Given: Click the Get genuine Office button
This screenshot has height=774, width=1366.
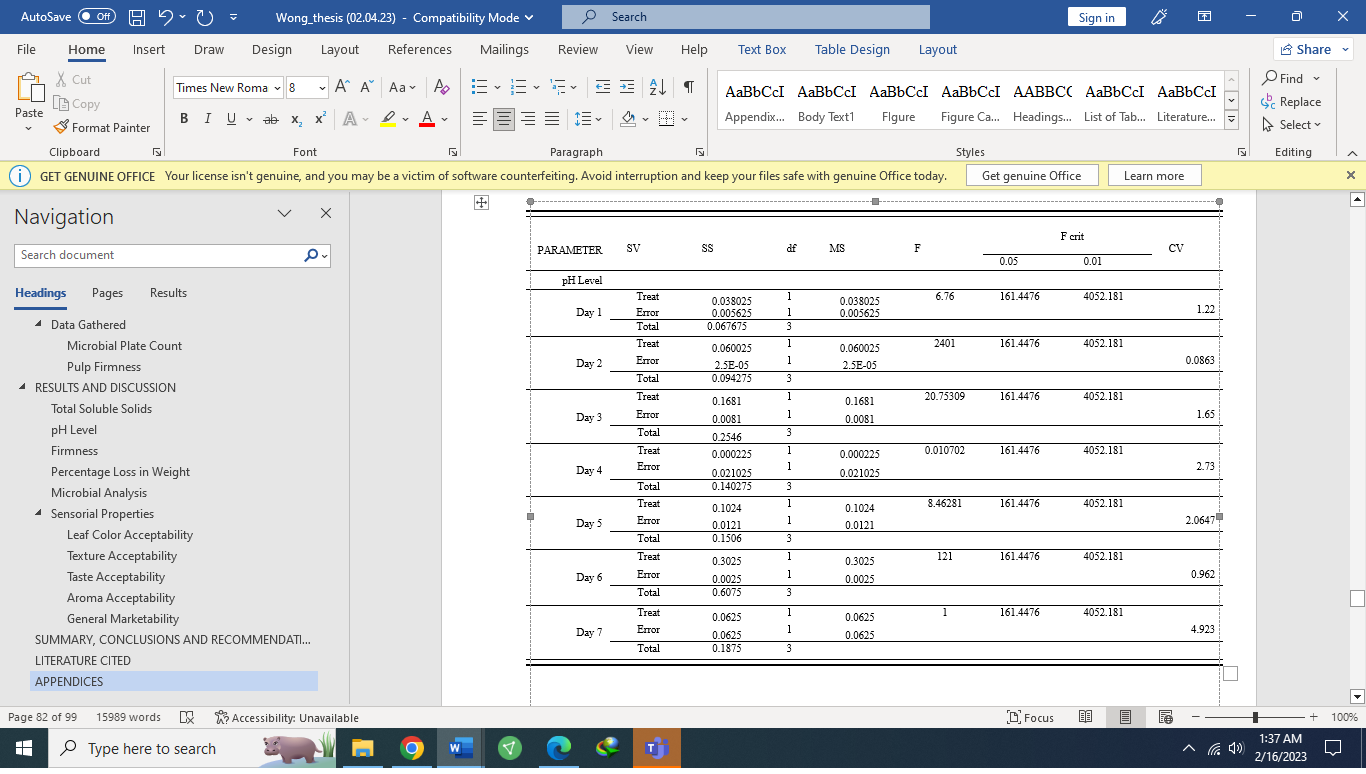Looking at the screenshot, I should (1031, 174).
